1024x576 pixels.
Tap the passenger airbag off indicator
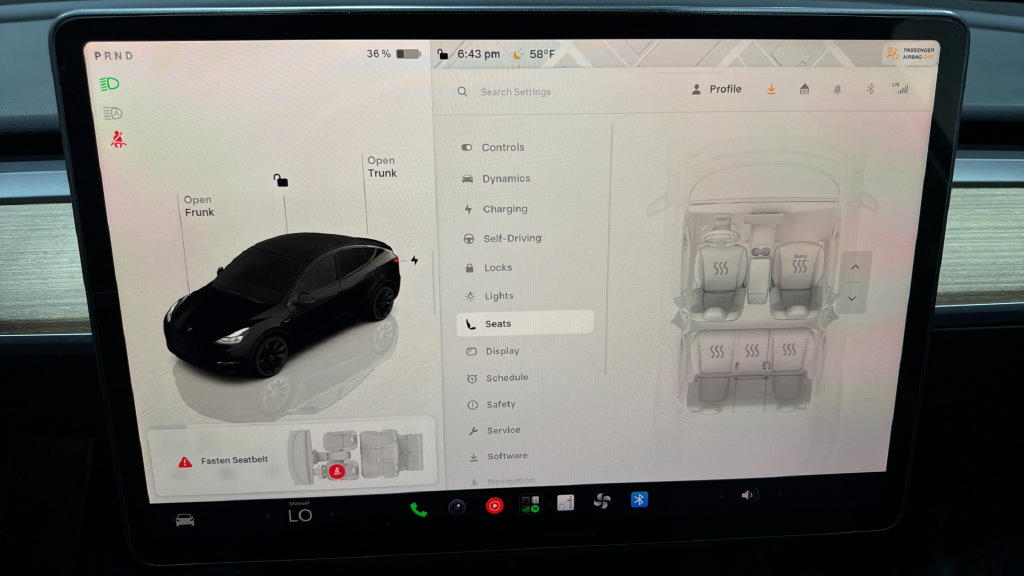(910, 53)
